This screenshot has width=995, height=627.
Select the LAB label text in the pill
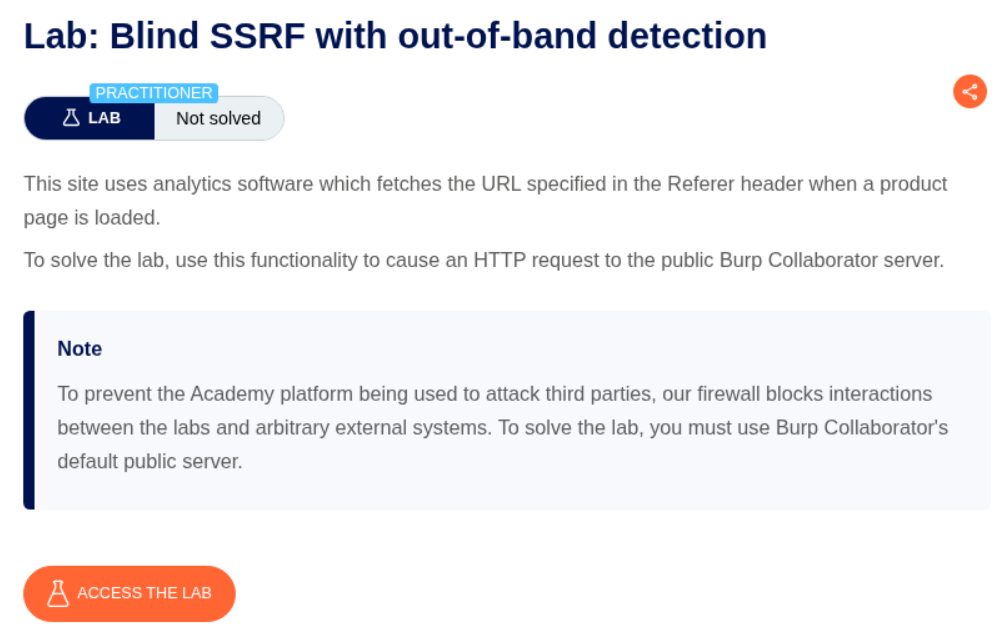[x=104, y=119]
